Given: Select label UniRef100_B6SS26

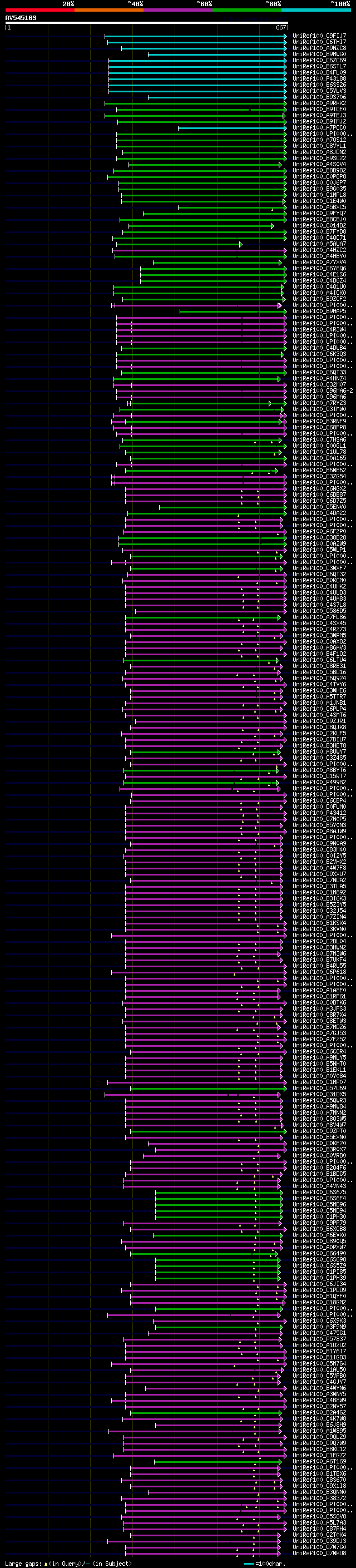Looking at the screenshot, I should (319, 85).
